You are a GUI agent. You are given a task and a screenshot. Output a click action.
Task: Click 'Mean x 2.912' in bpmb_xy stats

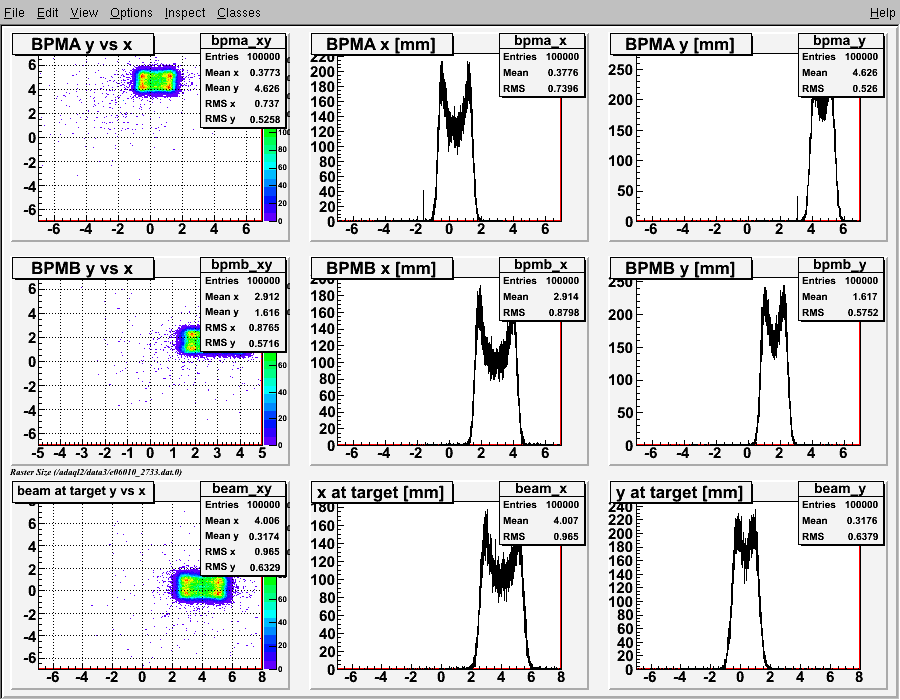243,297
